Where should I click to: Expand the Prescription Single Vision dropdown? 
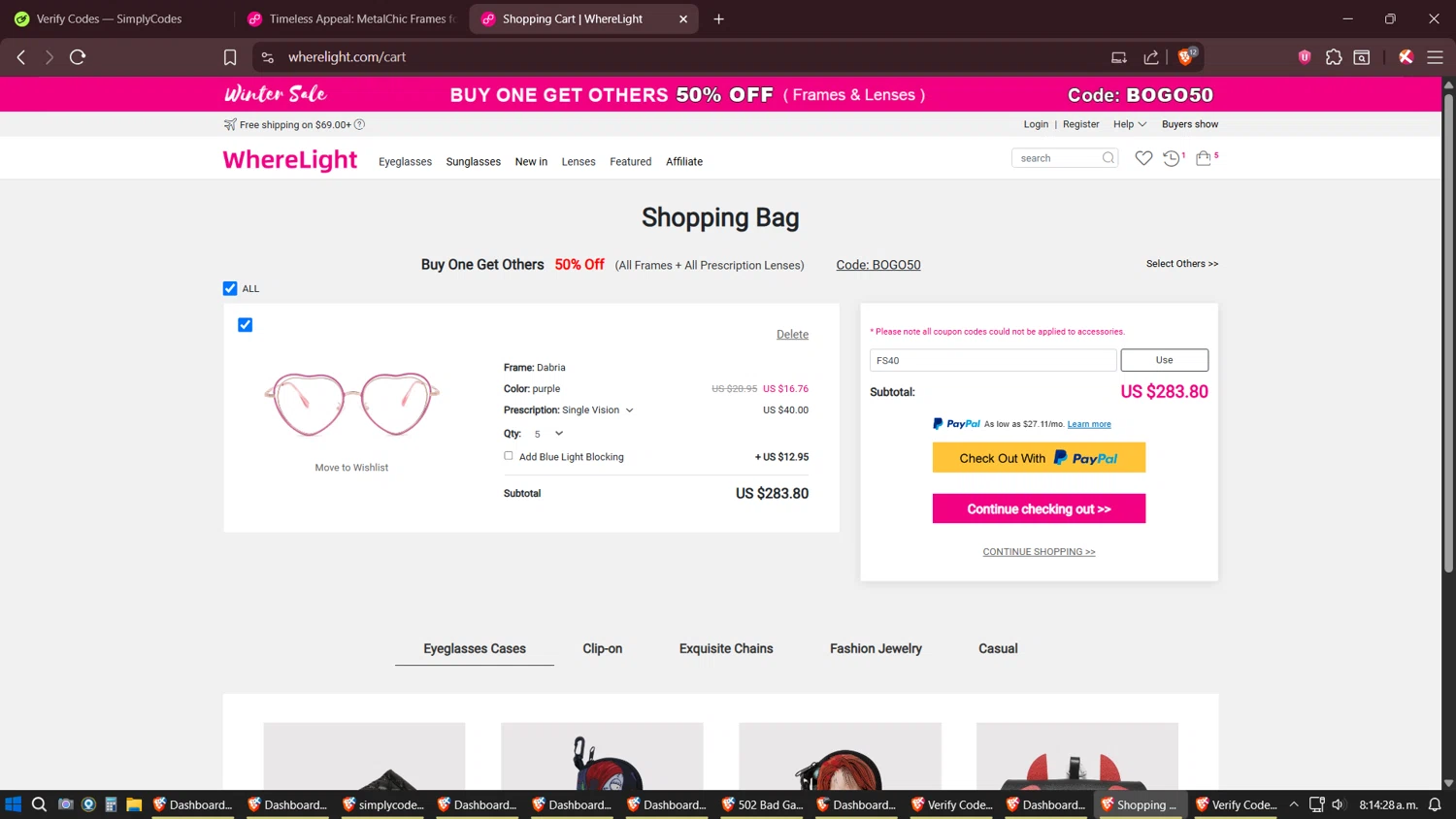[629, 410]
